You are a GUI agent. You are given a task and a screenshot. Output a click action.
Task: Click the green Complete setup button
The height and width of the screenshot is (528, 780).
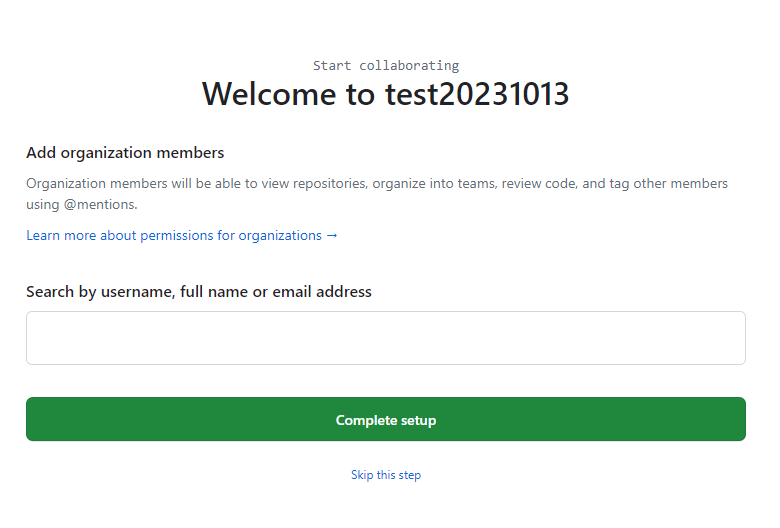(x=386, y=419)
